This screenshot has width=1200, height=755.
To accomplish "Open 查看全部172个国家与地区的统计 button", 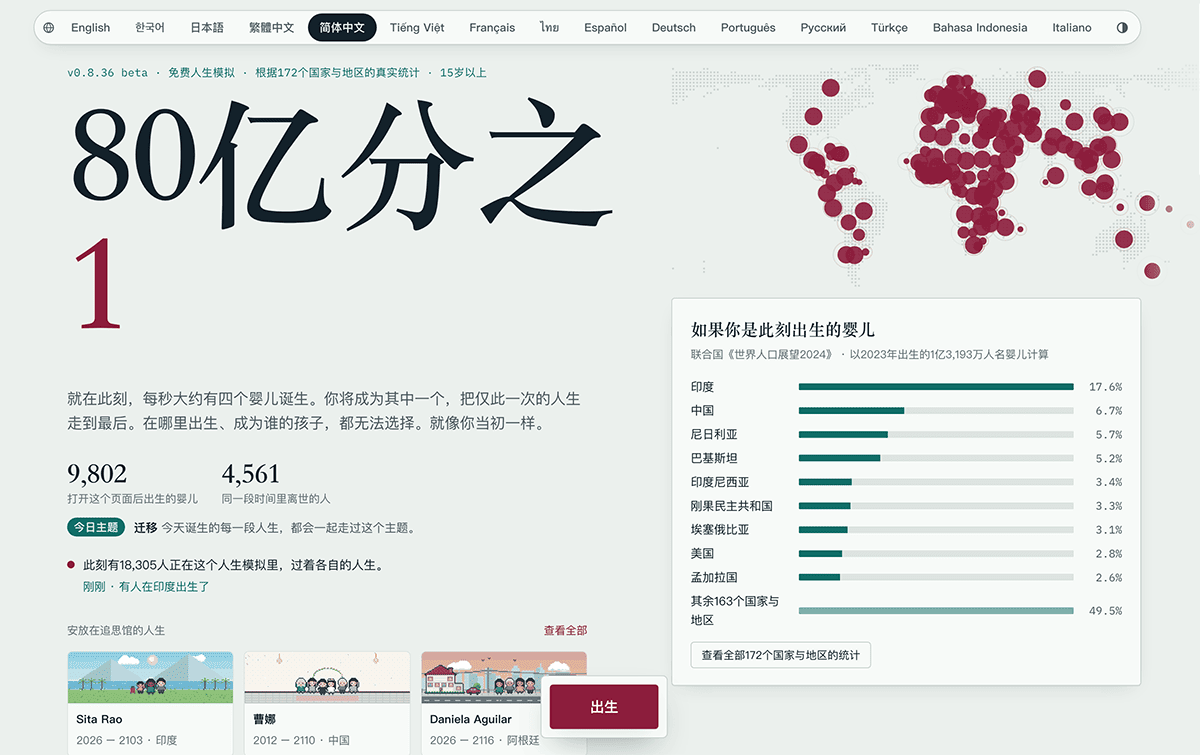I will pos(780,655).
